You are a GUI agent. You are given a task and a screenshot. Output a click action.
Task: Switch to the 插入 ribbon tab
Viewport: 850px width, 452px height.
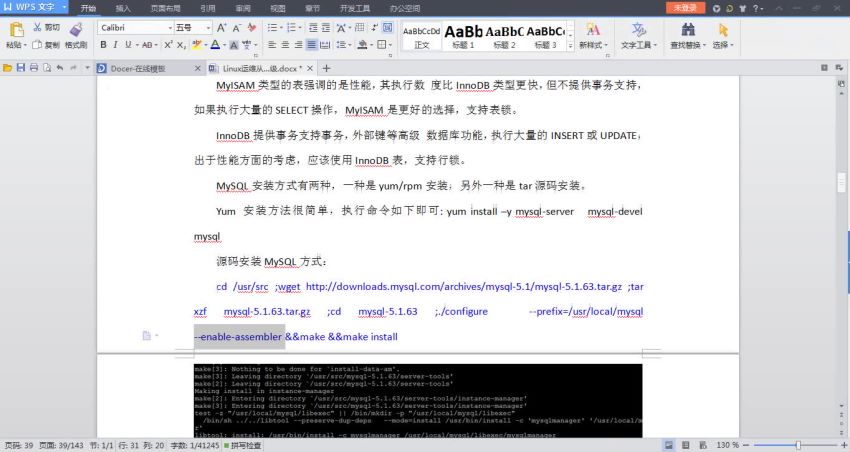123,8
